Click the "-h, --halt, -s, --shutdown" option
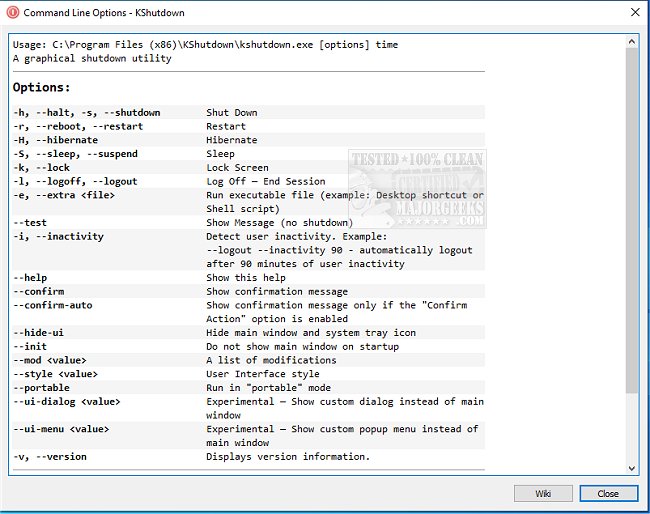The width and height of the screenshot is (650, 514). pos(86,113)
